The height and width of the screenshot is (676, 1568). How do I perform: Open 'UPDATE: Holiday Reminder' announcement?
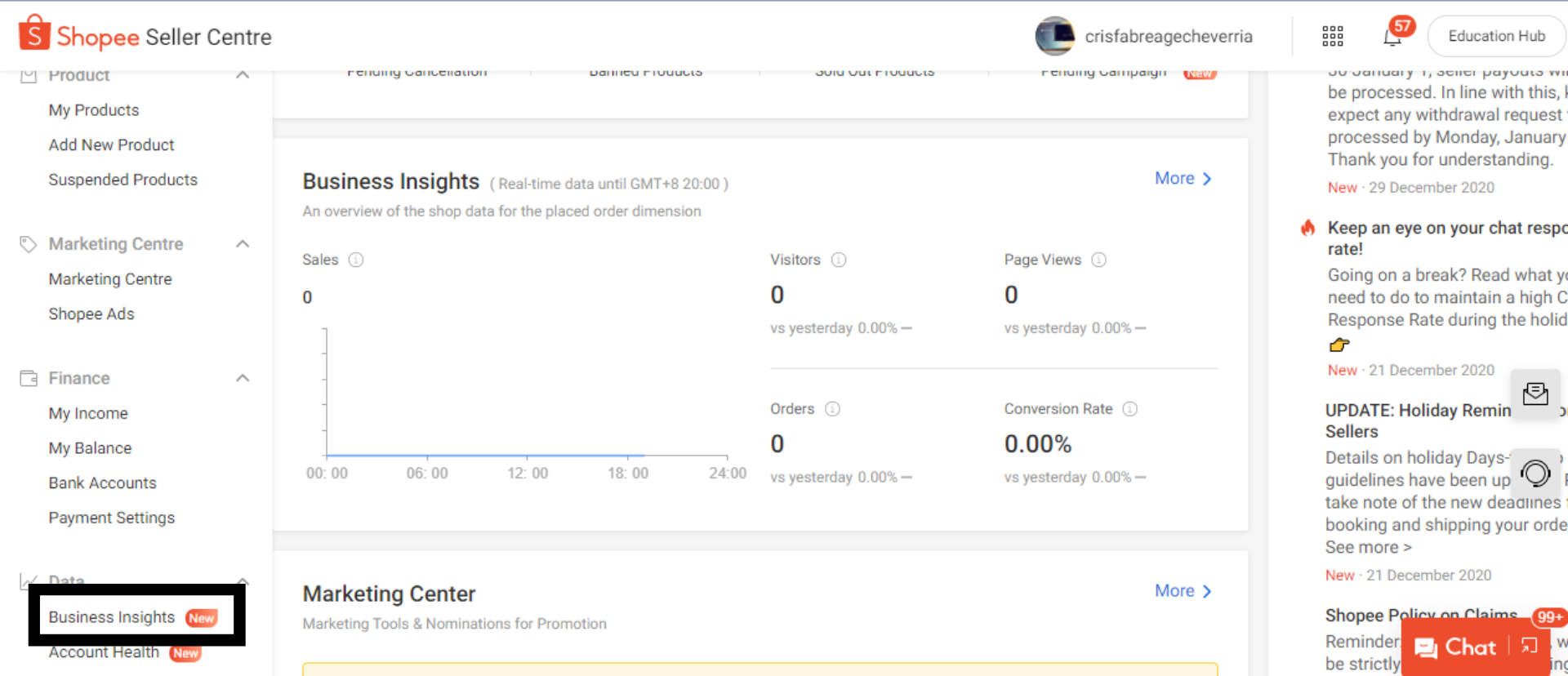[x=1419, y=421]
